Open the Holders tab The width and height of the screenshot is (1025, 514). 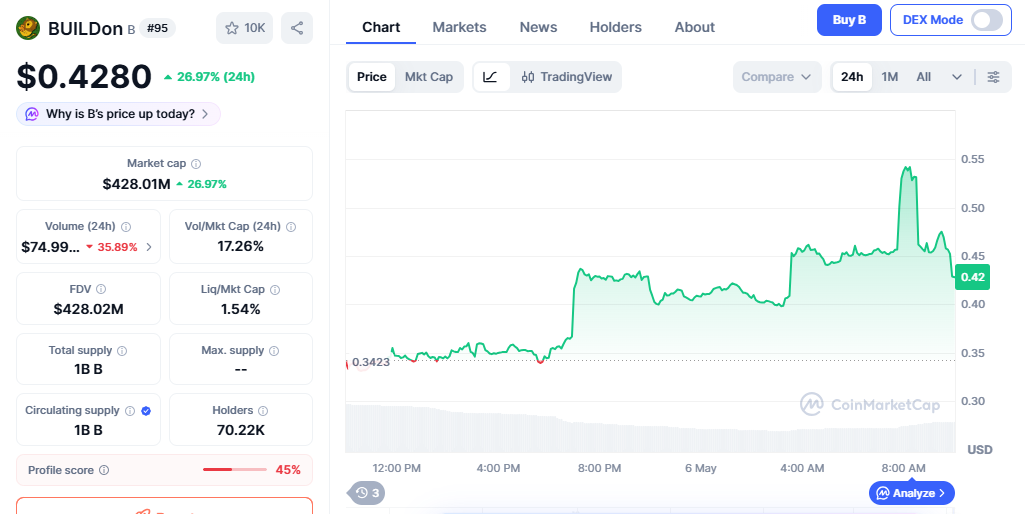pyautogui.click(x=616, y=27)
